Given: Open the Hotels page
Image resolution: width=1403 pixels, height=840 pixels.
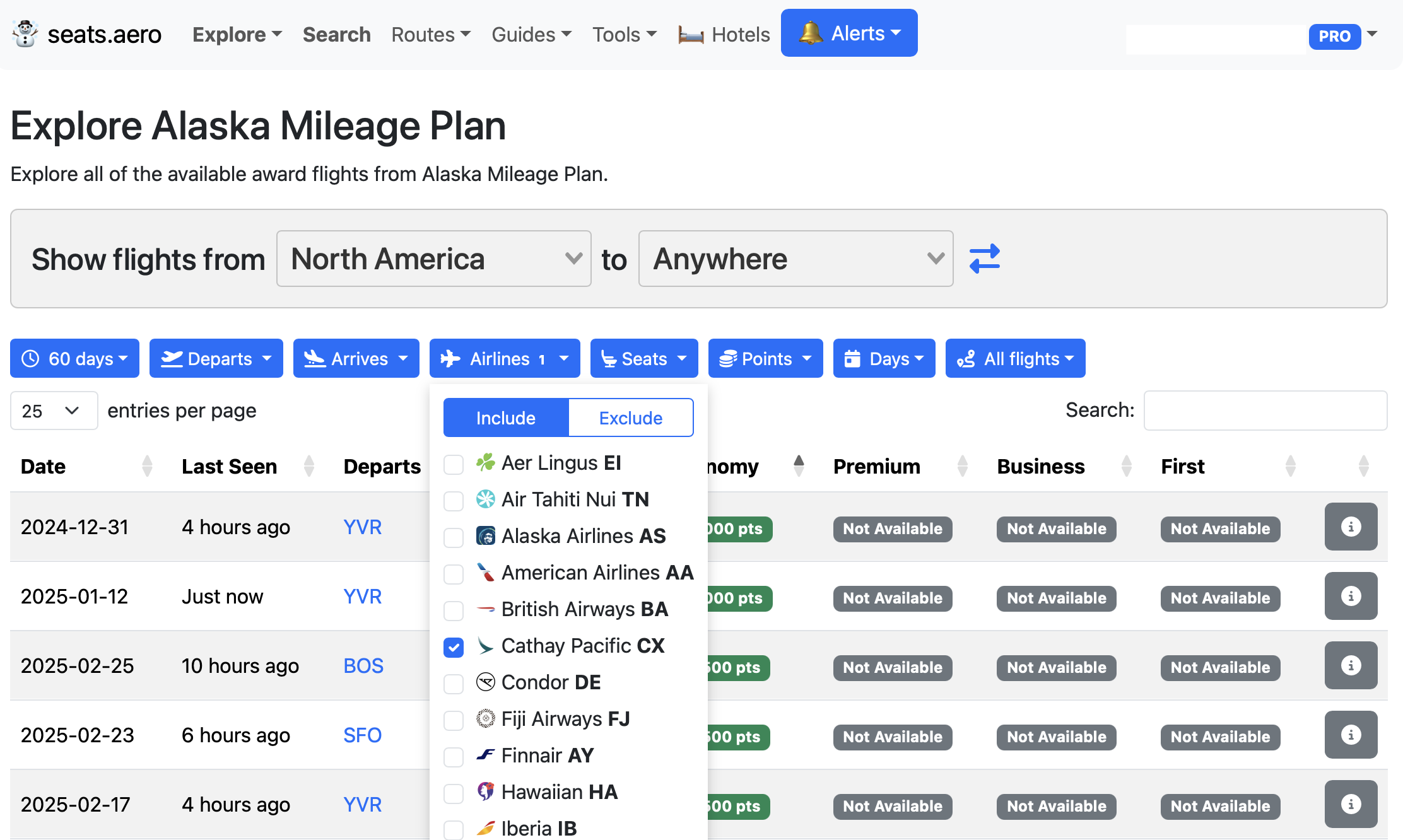Looking at the screenshot, I should coord(724,34).
